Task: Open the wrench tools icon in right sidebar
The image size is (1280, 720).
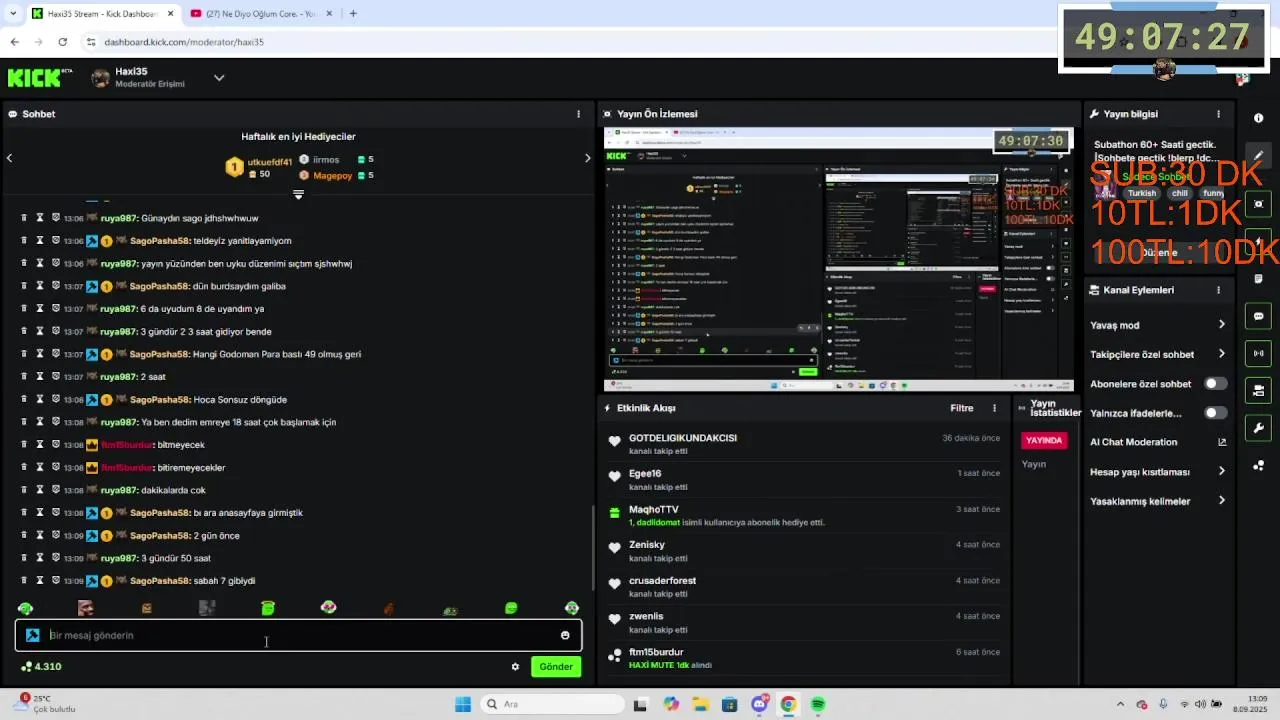Action: click(1258, 428)
